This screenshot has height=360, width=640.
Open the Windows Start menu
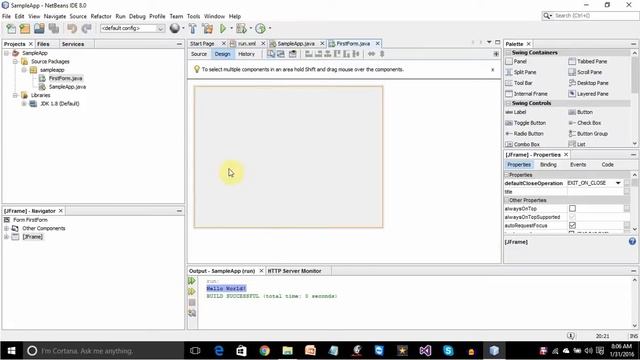point(11,351)
